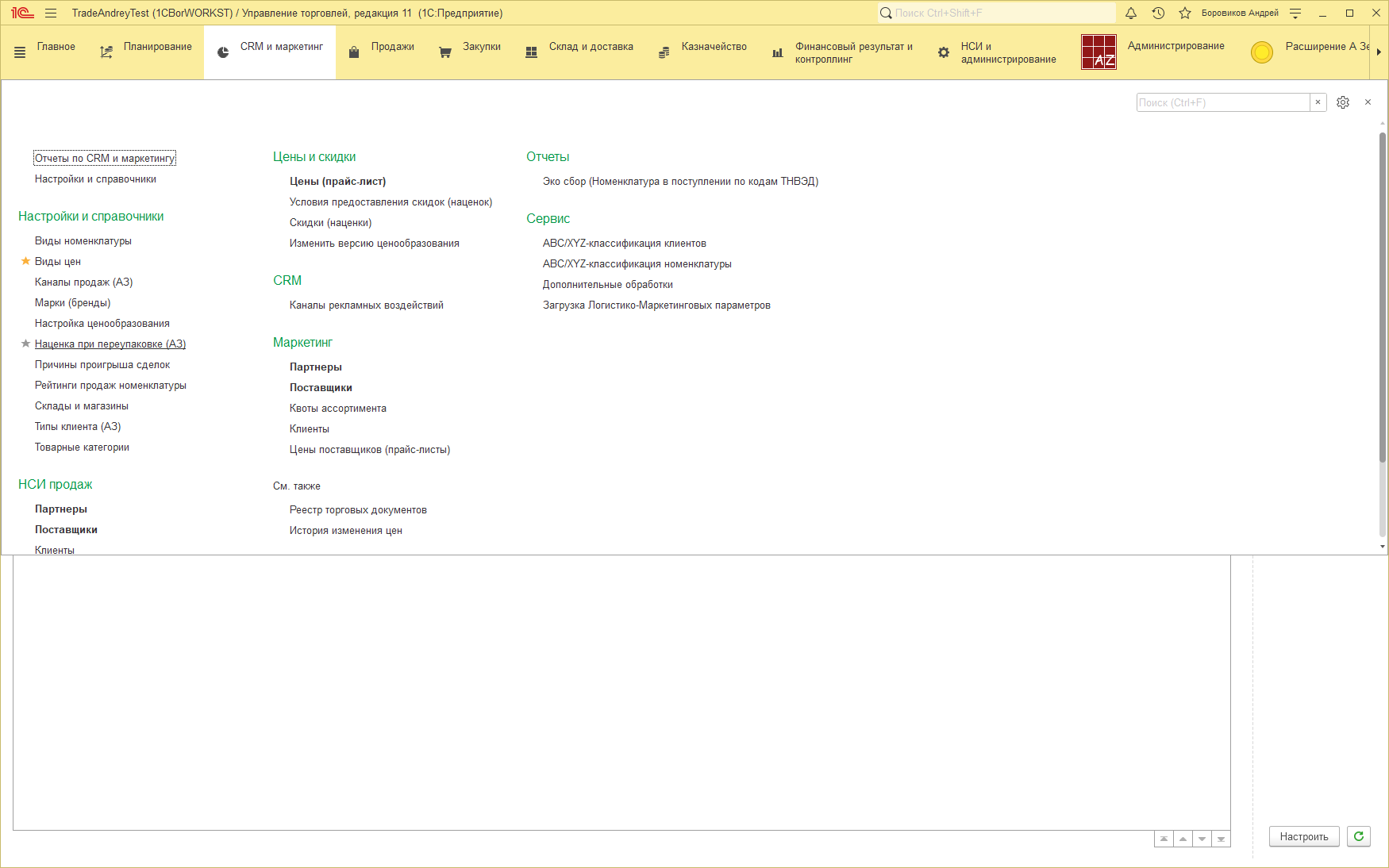Clear the menu search with x button
The height and width of the screenshot is (868, 1389).
coord(1318,102)
